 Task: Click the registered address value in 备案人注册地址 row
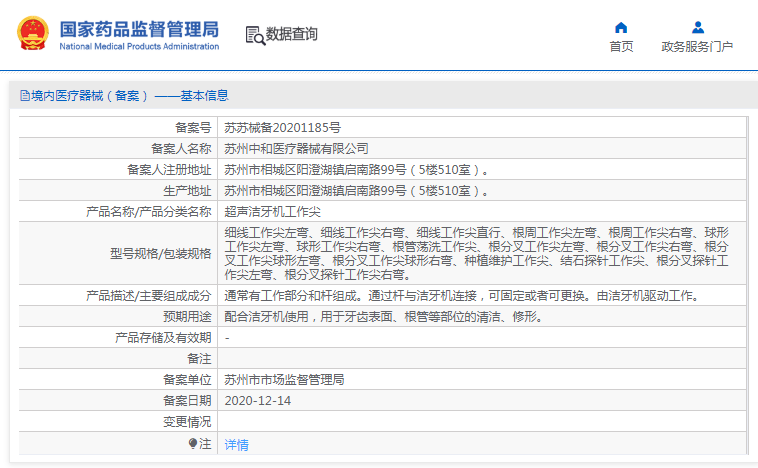(x=357, y=170)
